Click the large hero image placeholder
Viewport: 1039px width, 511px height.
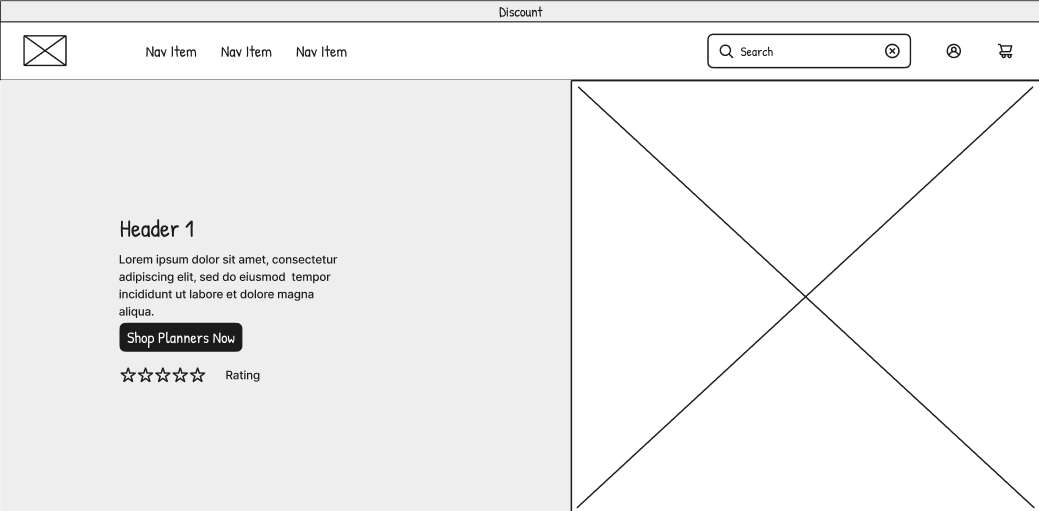click(x=805, y=296)
